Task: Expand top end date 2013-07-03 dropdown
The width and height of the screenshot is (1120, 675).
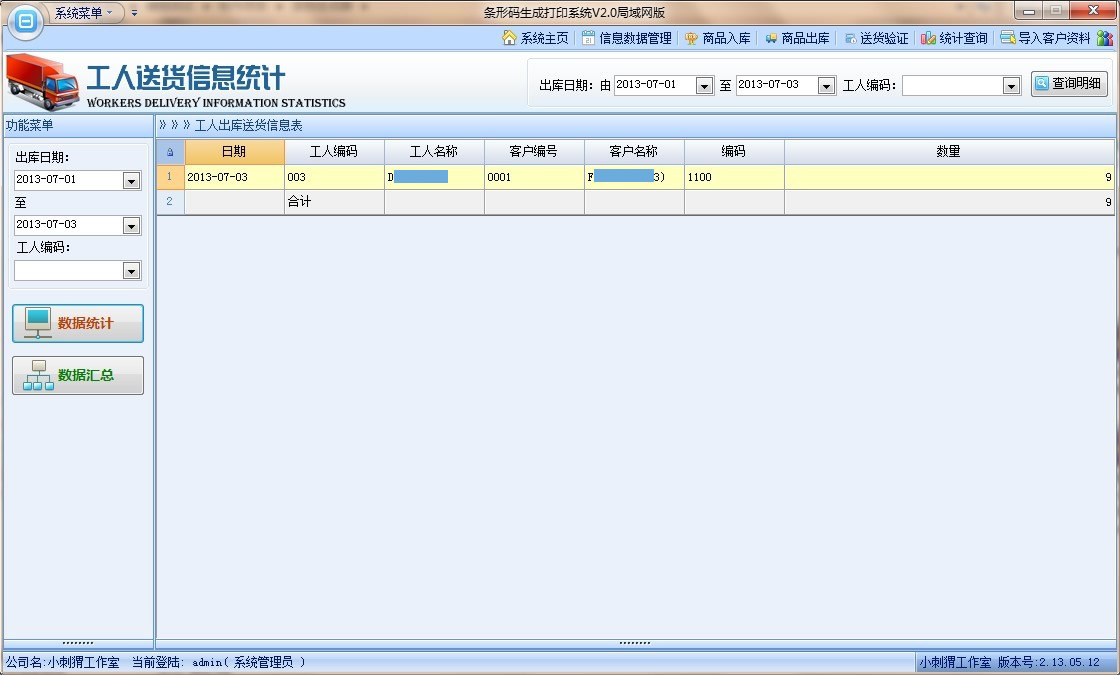Action: pyautogui.click(x=826, y=86)
